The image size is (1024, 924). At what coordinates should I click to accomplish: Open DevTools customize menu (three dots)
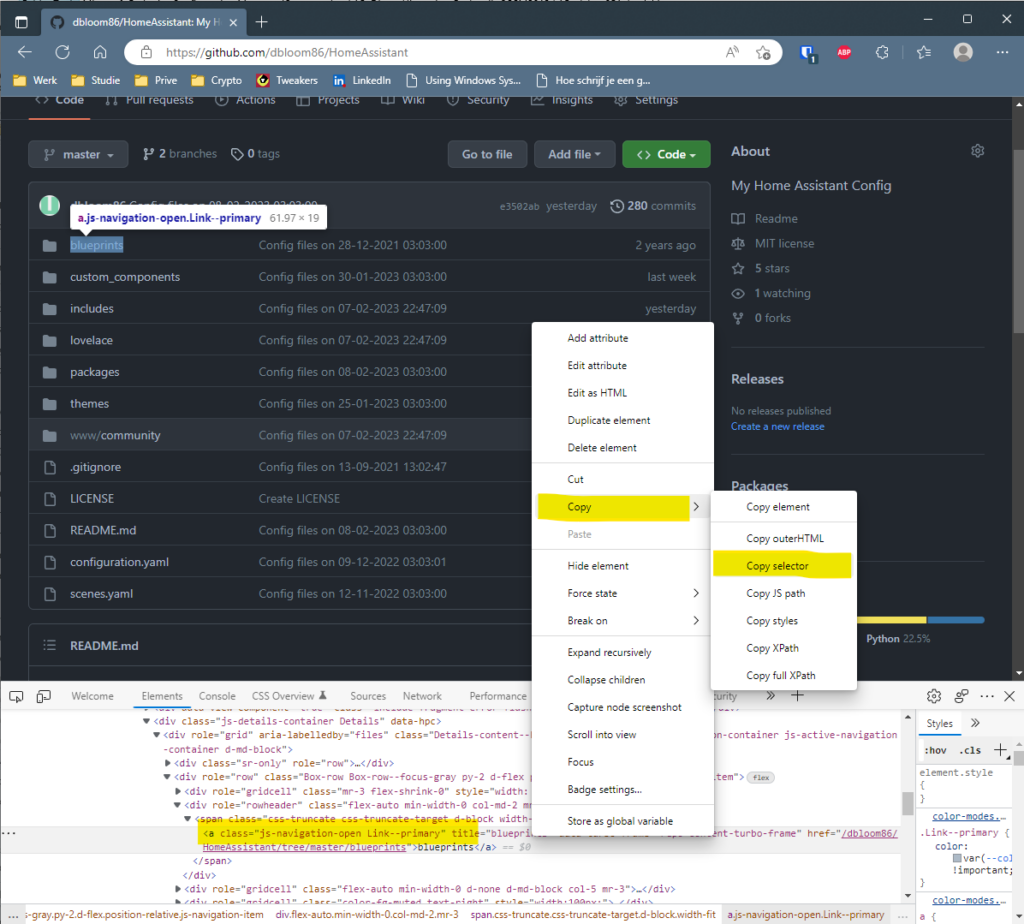(986, 696)
